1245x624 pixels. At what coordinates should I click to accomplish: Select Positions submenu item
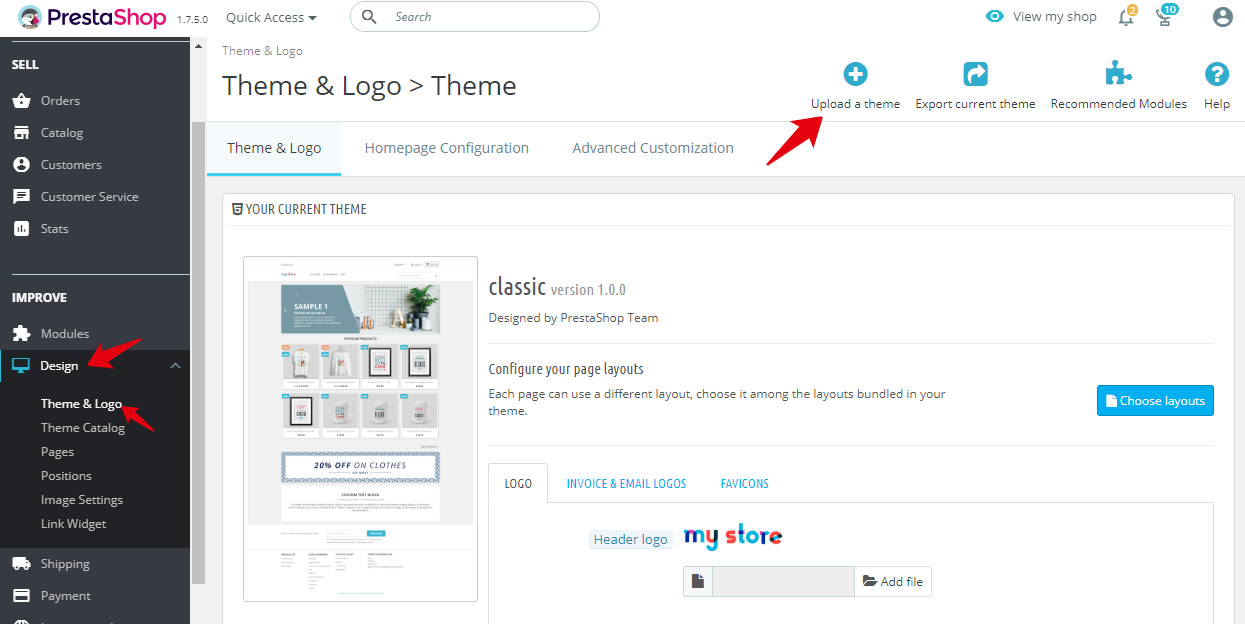(x=66, y=476)
